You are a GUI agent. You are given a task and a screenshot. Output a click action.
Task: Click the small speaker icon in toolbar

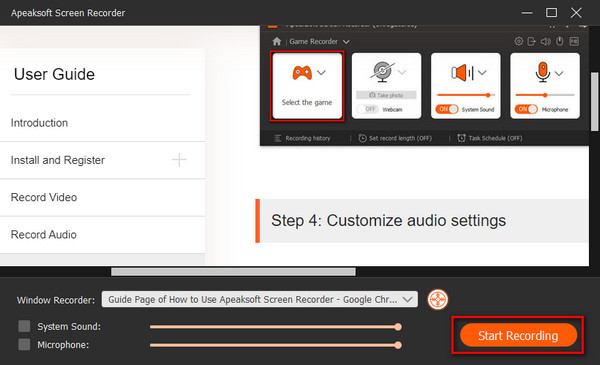click(545, 41)
